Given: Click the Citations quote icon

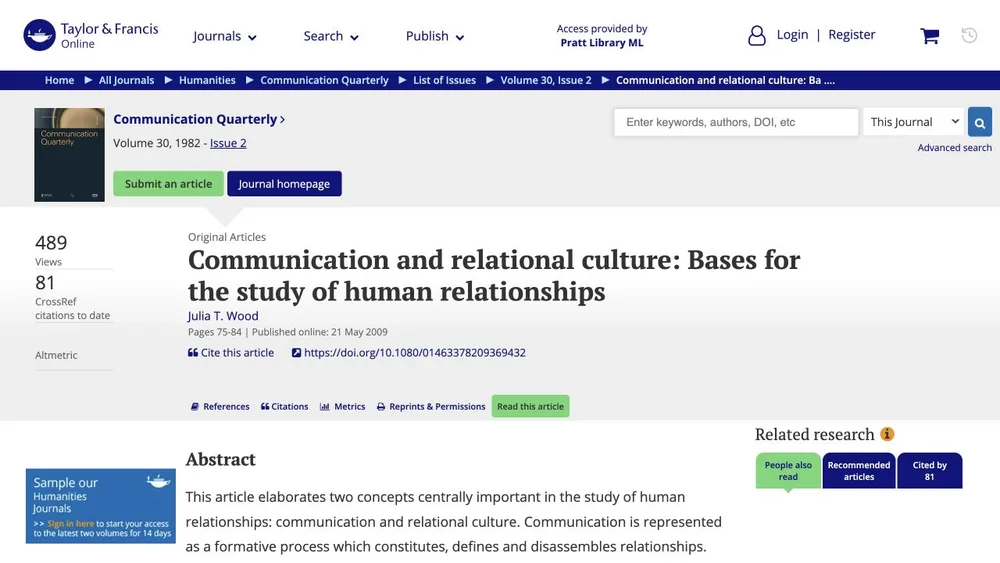Looking at the screenshot, I should click(x=265, y=407).
